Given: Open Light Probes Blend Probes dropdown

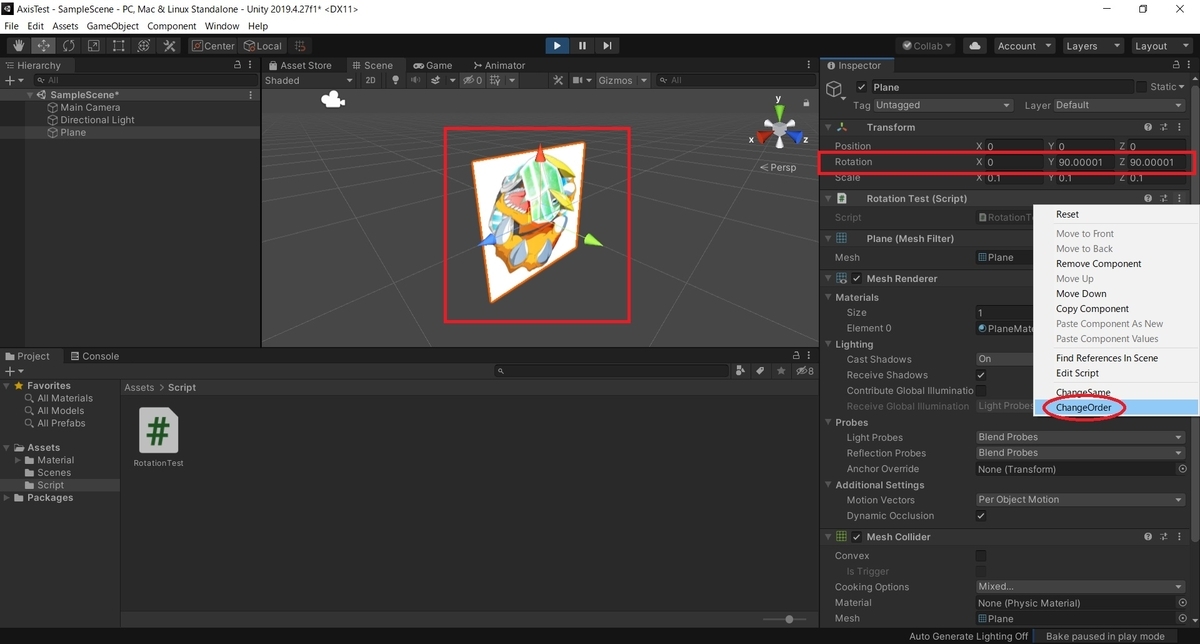Looking at the screenshot, I should [1080, 437].
